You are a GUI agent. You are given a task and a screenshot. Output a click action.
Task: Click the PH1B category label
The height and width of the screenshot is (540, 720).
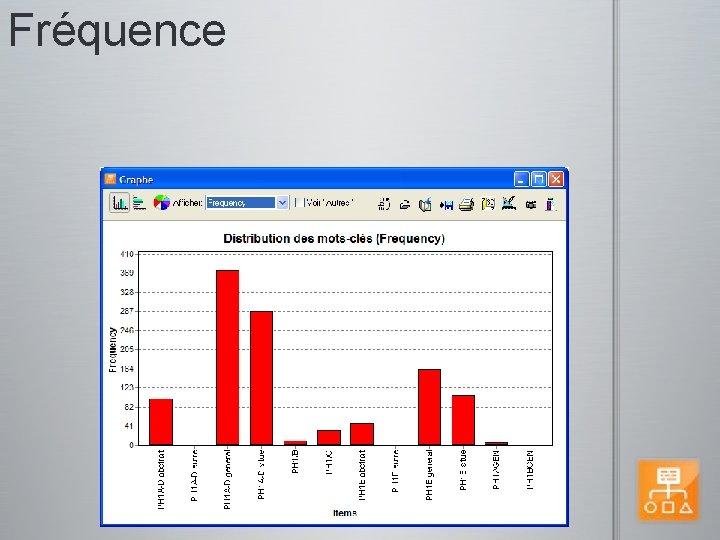click(x=295, y=461)
